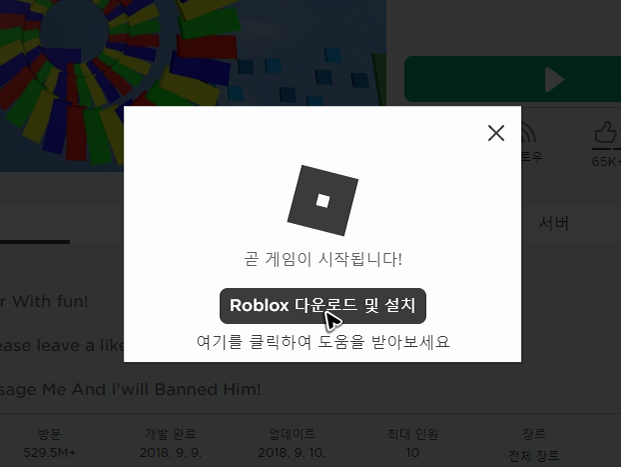Click the 업데이트 stat label

(x=292, y=434)
